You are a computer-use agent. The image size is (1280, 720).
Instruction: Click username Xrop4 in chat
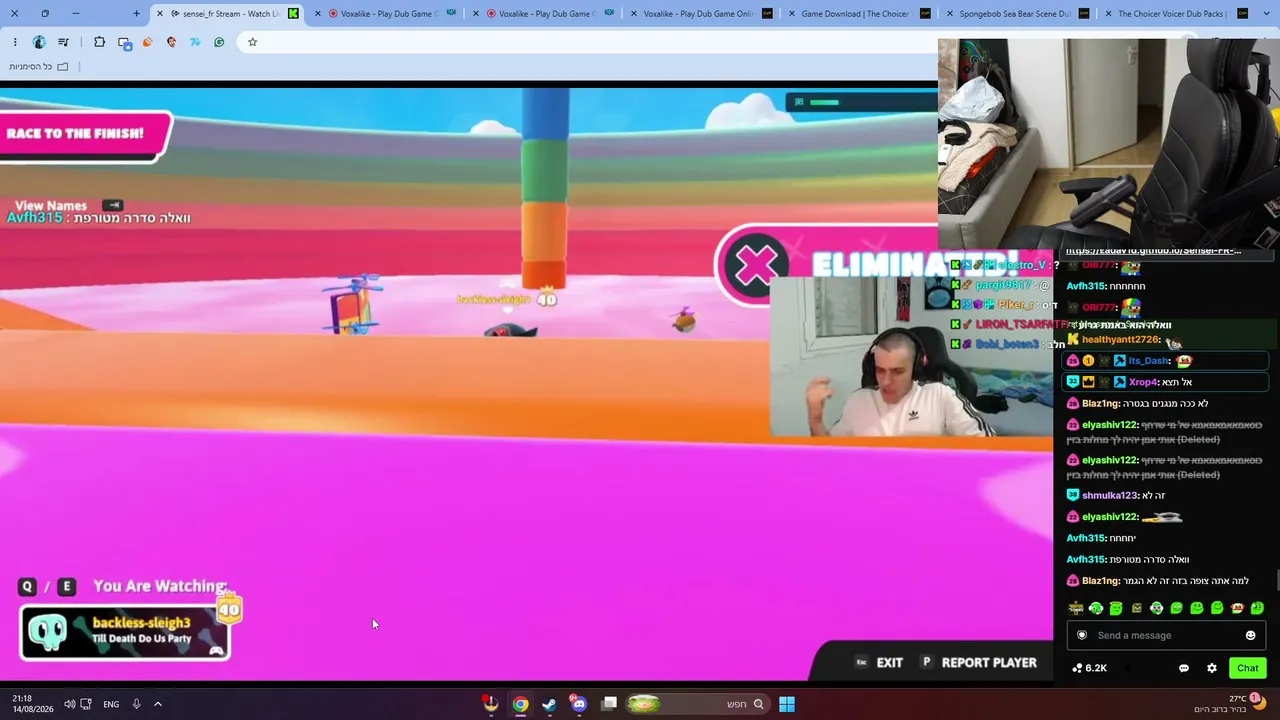click(1143, 382)
